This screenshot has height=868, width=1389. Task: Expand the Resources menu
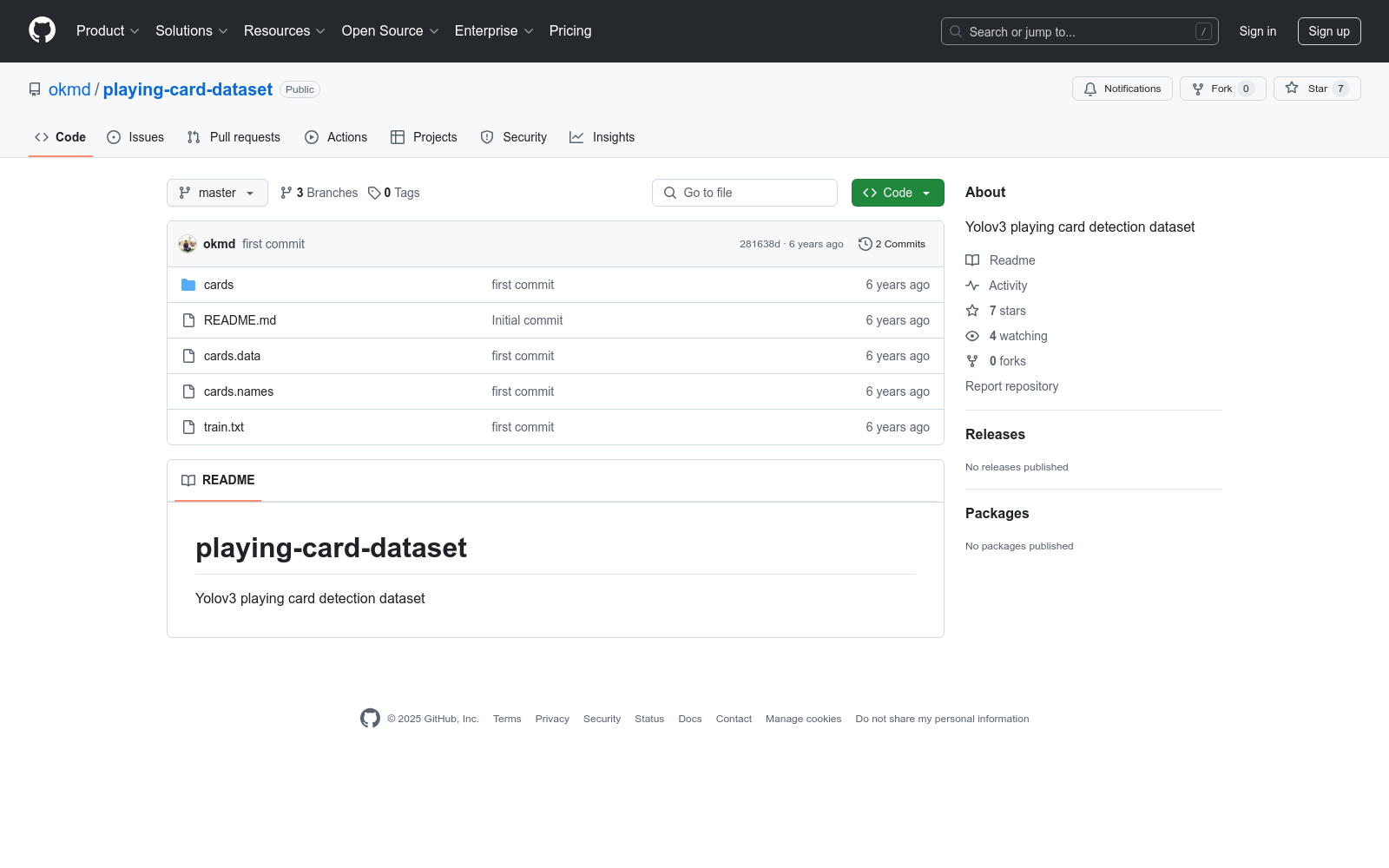[285, 30]
